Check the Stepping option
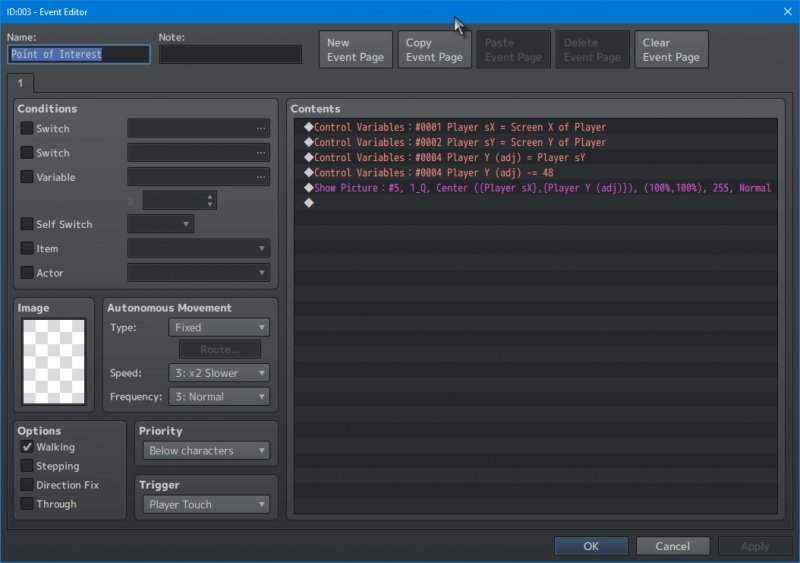800x563 pixels. (x=27, y=466)
